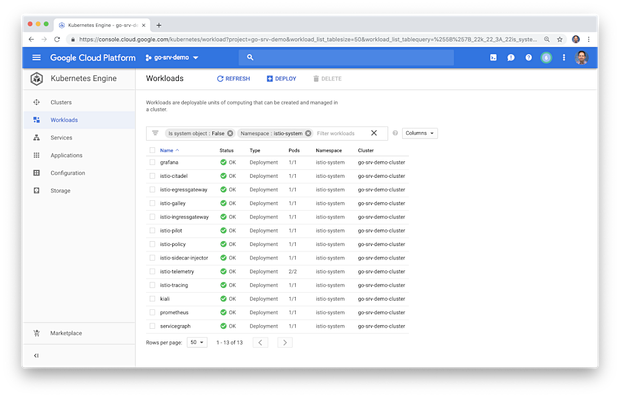Open the go-srv-demo project selector

click(172, 58)
